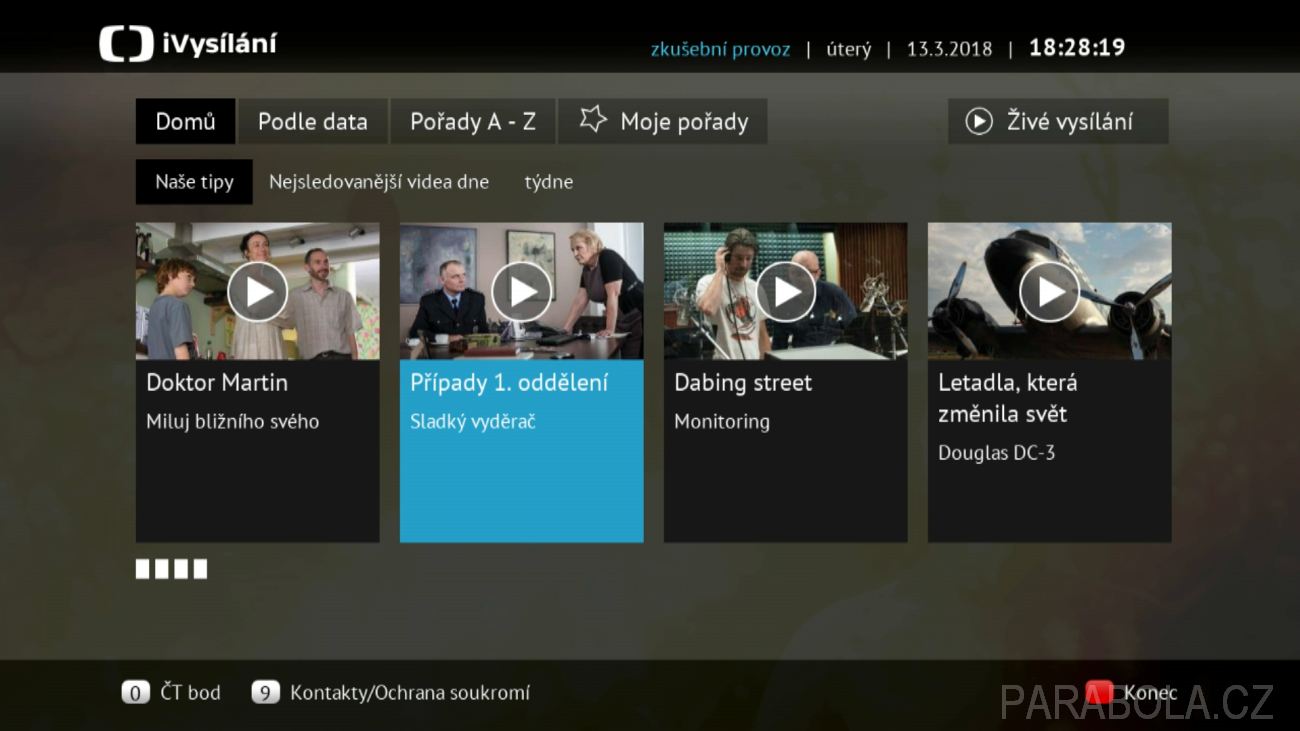This screenshot has height=731, width=1300.
Task: Select the Doktor Martin title text
Action: (217, 383)
